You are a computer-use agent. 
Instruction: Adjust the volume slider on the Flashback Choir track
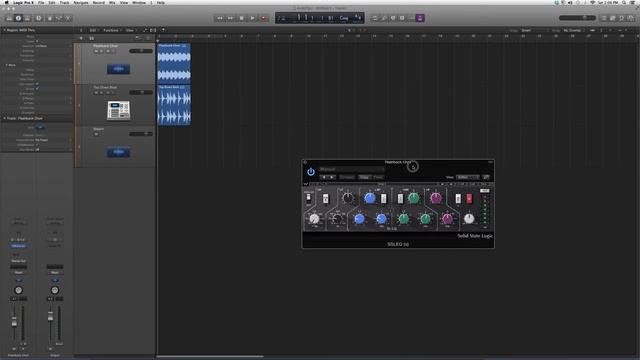point(141,51)
